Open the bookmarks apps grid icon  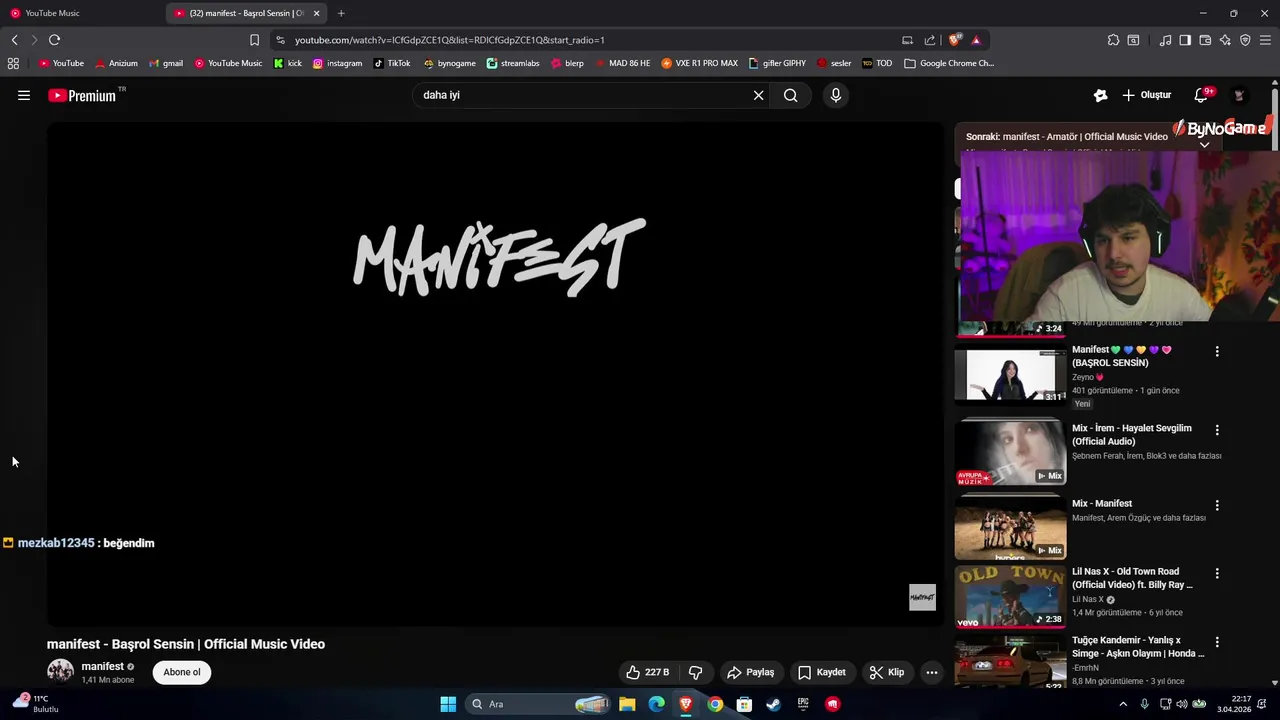[13, 63]
